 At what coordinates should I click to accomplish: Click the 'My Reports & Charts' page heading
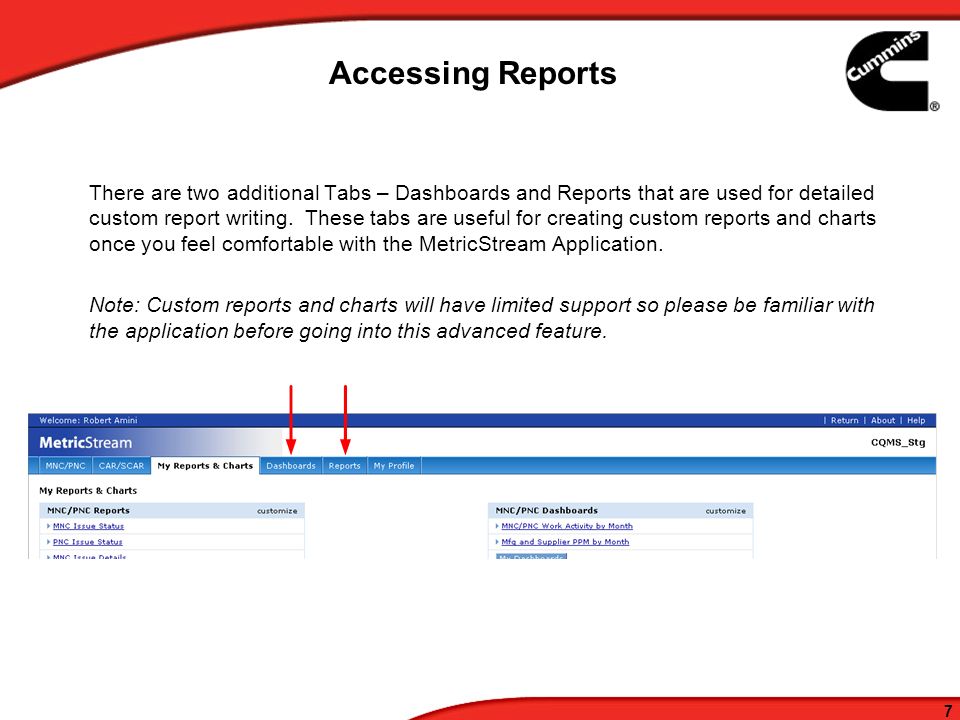88,490
